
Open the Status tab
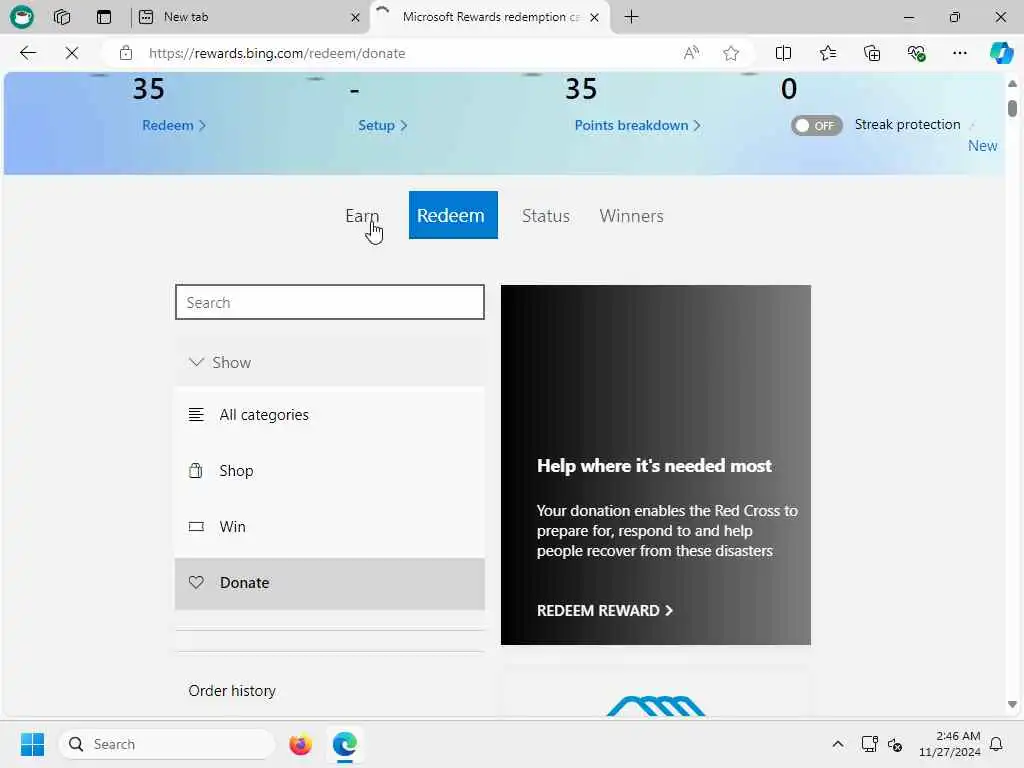click(545, 216)
